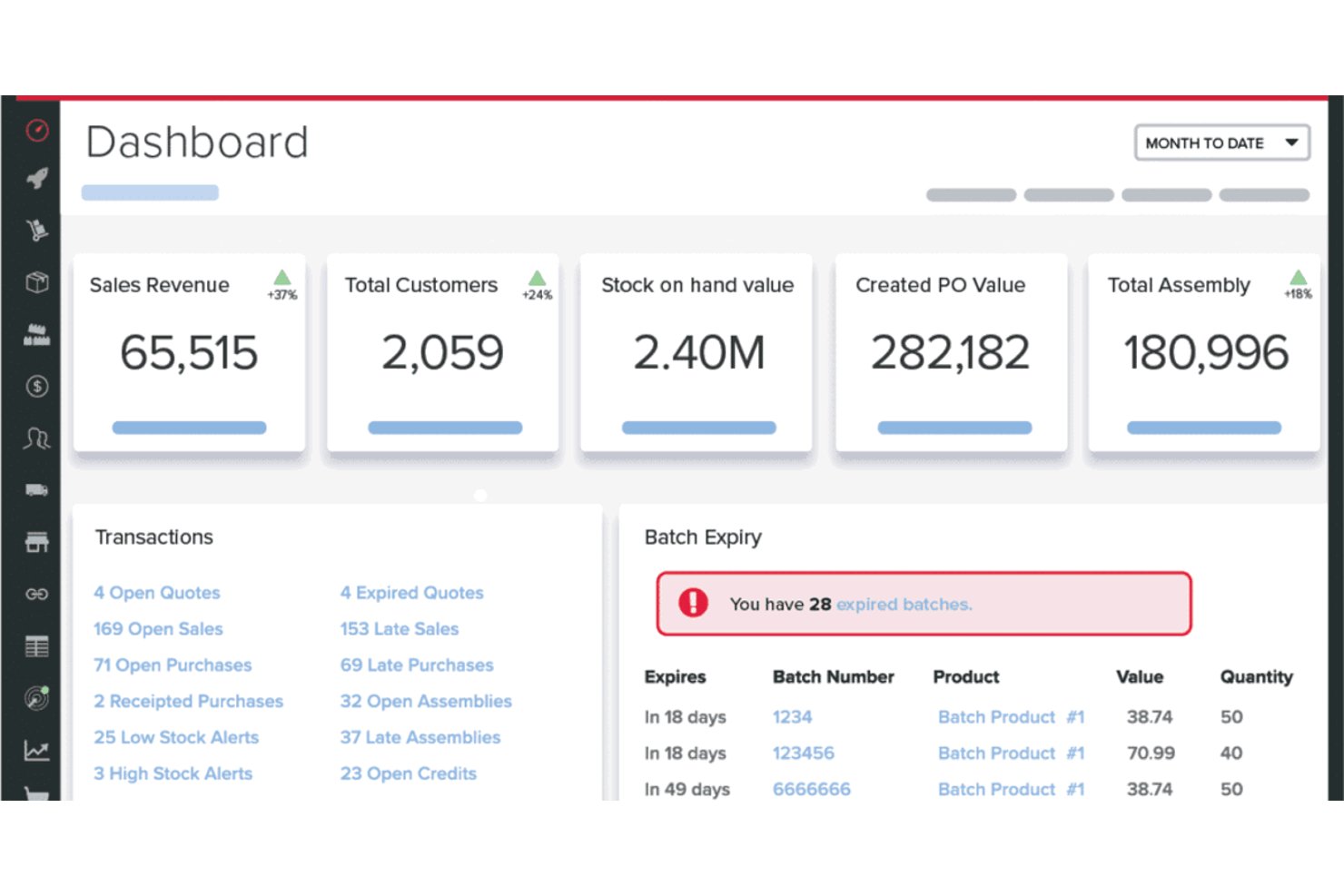Click the Sales Revenue +37% green triangle
Screen dimensions: 1344x896
282,278
